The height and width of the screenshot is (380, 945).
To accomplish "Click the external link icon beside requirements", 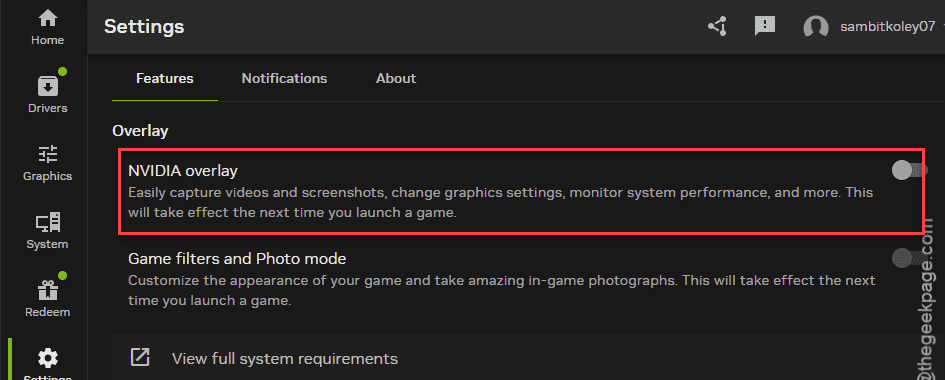I will [x=140, y=357].
